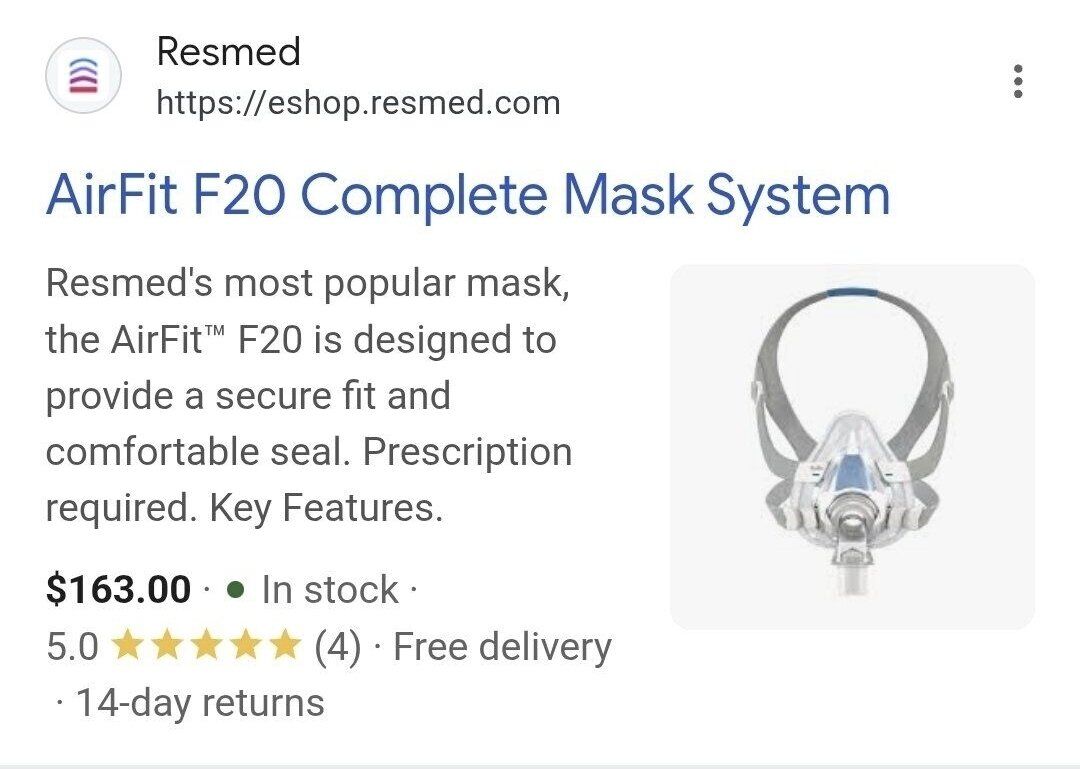Open the CPAP mask product thumbnail
The width and height of the screenshot is (1080, 769).
853,447
